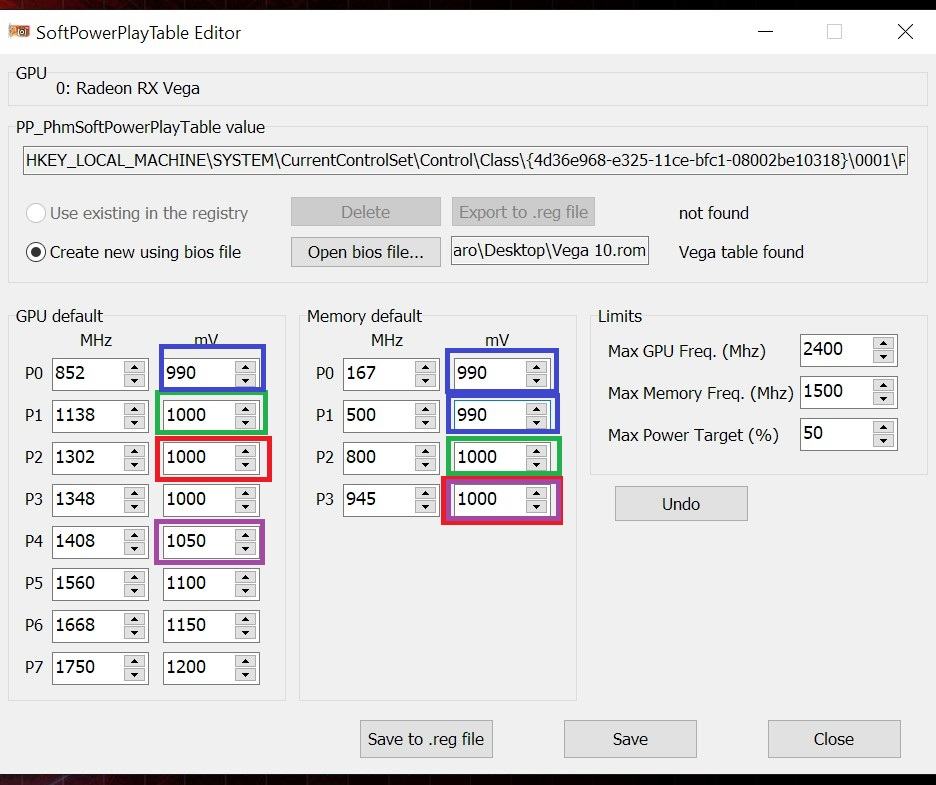Decrease GPU P4 MHz with down arrow
The width and height of the screenshot is (936, 785).
click(135, 549)
